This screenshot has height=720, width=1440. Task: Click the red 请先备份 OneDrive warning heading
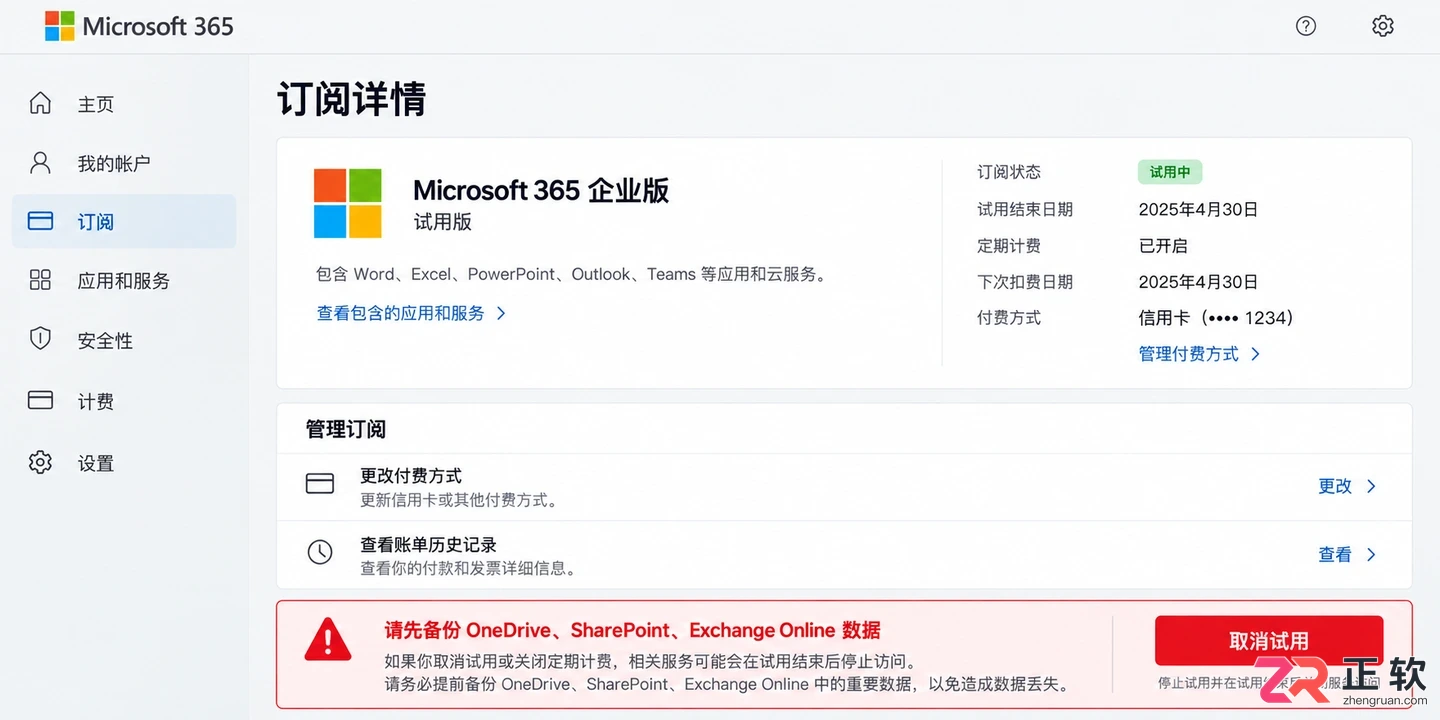633,630
